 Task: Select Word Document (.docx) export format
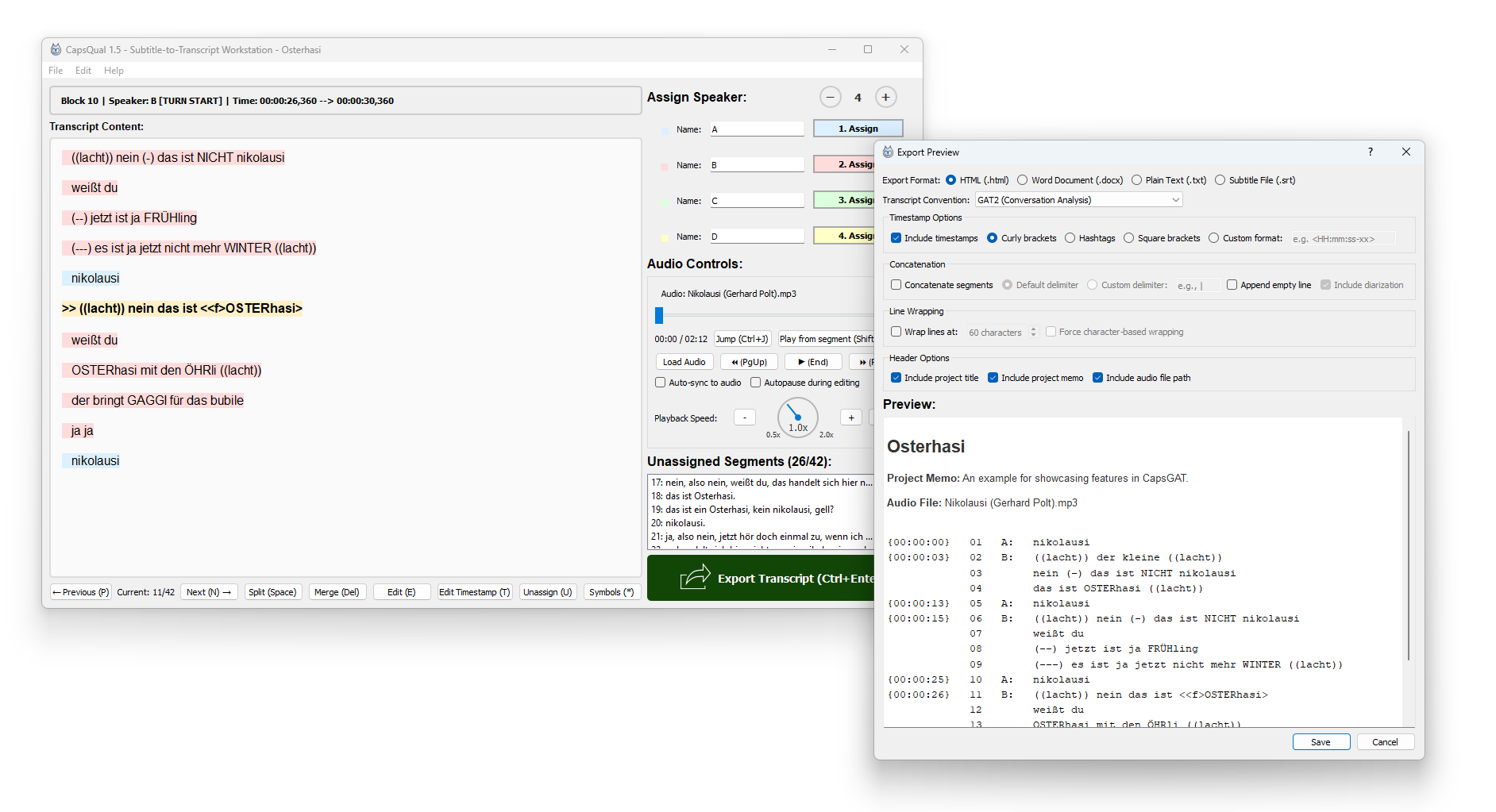(1023, 180)
